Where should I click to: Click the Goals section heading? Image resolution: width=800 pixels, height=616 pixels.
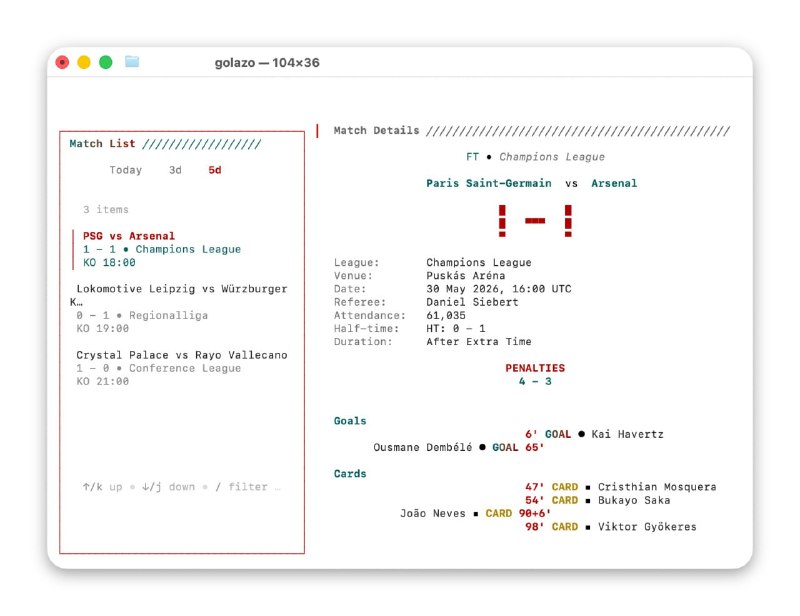click(x=350, y=421)
